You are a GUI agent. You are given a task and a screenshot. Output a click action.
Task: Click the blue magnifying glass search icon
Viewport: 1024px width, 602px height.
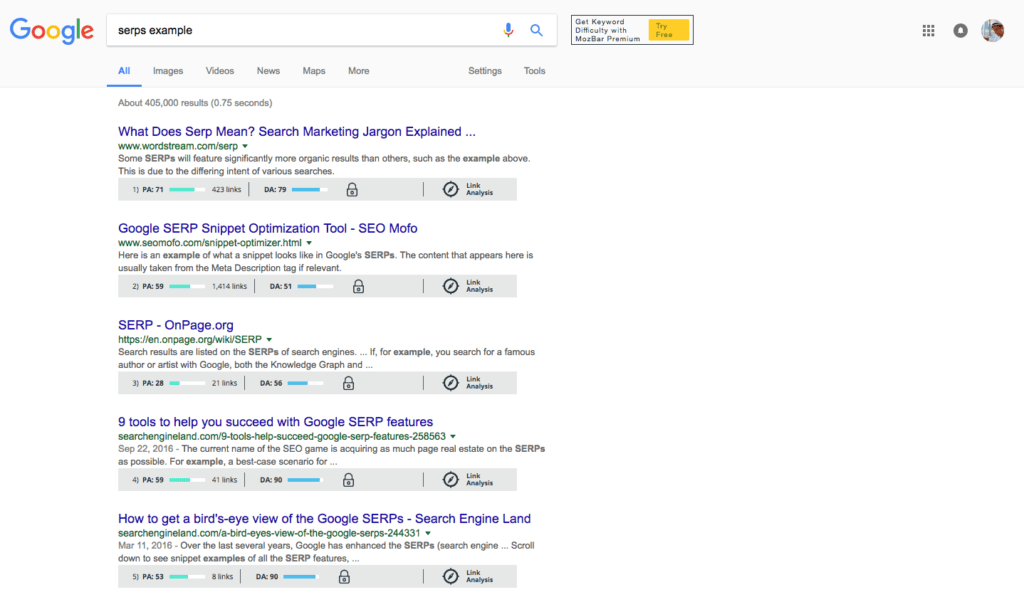tap(536, 30)
